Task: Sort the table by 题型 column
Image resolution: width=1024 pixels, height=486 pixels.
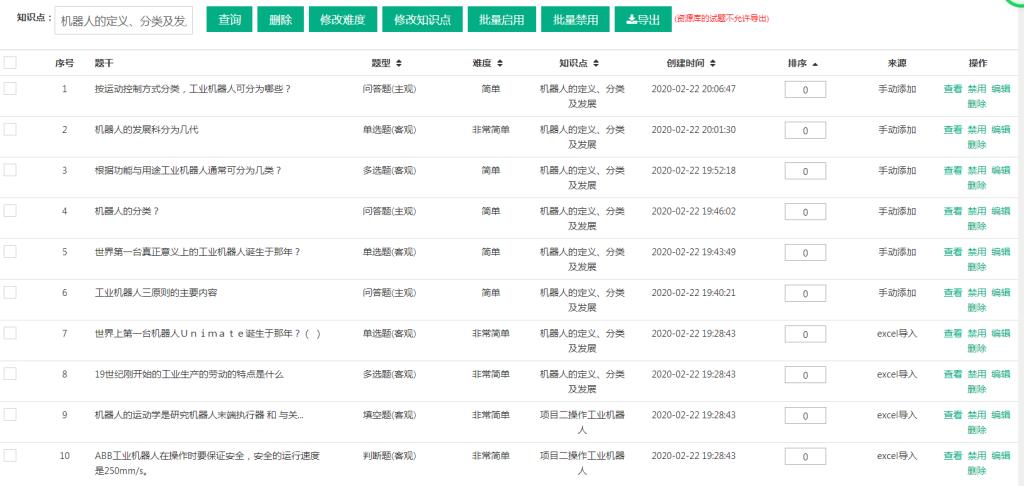Action: [x=398, y=63]
